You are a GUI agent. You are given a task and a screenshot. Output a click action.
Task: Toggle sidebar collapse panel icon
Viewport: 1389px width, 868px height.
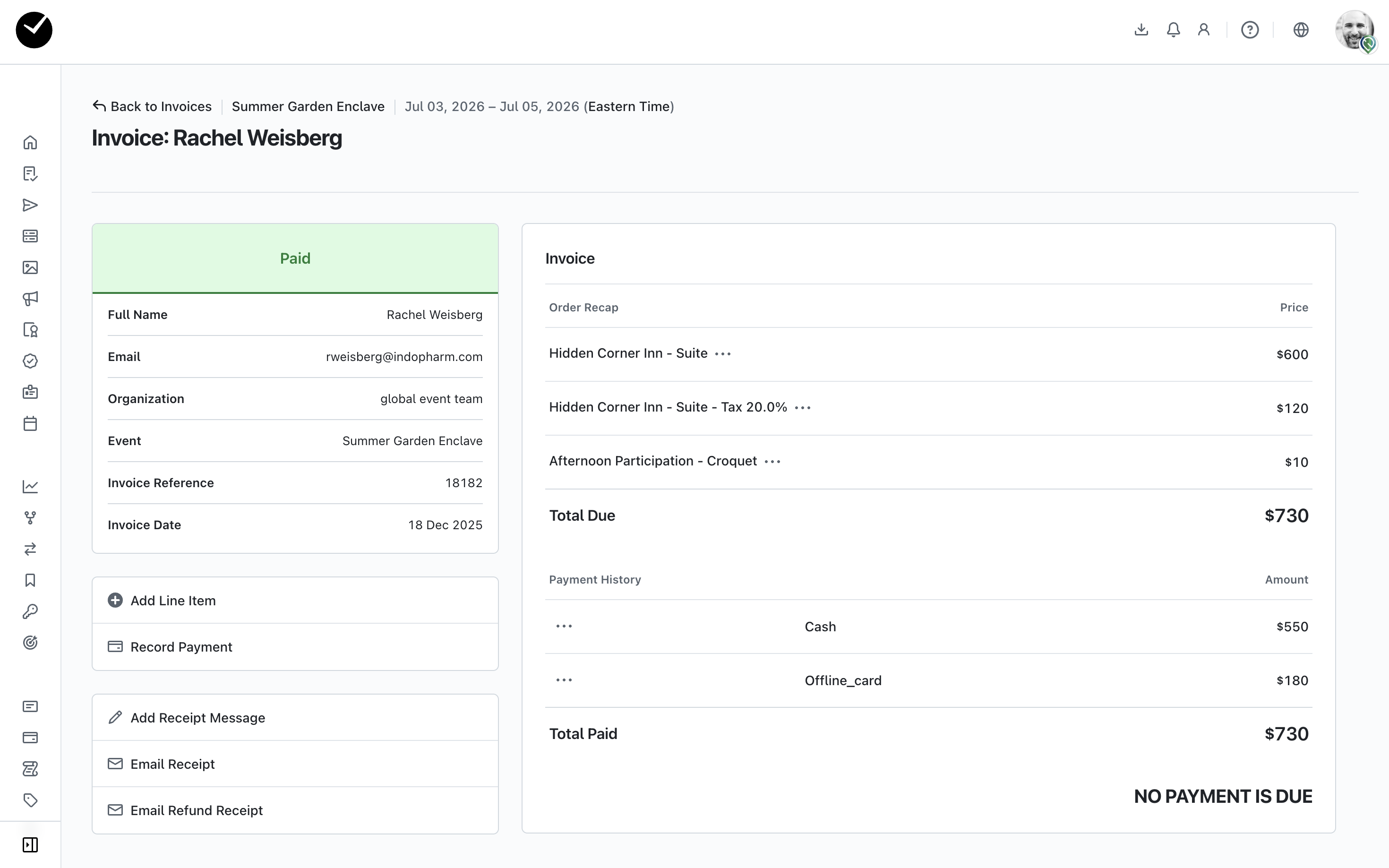tap(30, 844)
